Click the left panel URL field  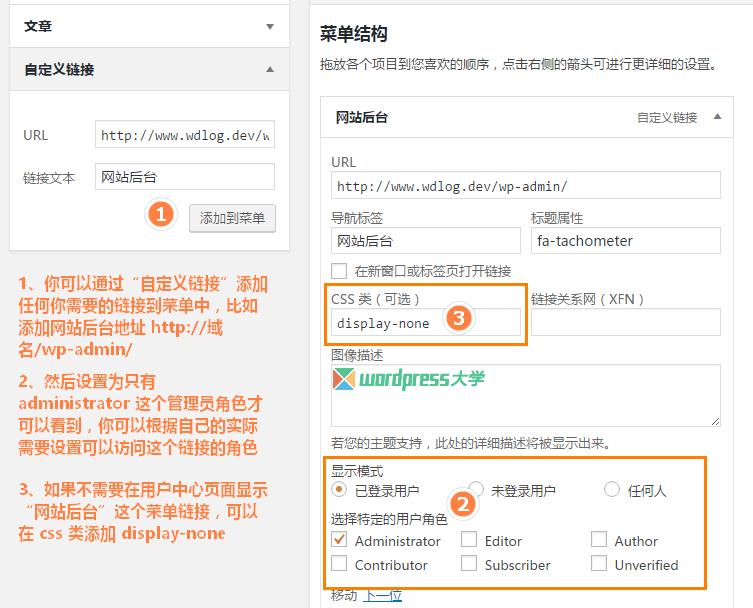[x=184, y=135]
